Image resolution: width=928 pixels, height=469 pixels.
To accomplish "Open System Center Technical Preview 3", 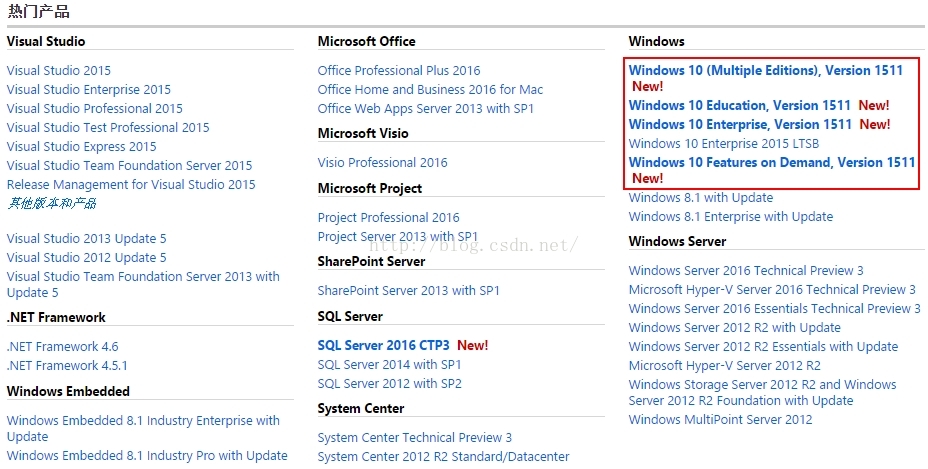I will pos(414,438).
